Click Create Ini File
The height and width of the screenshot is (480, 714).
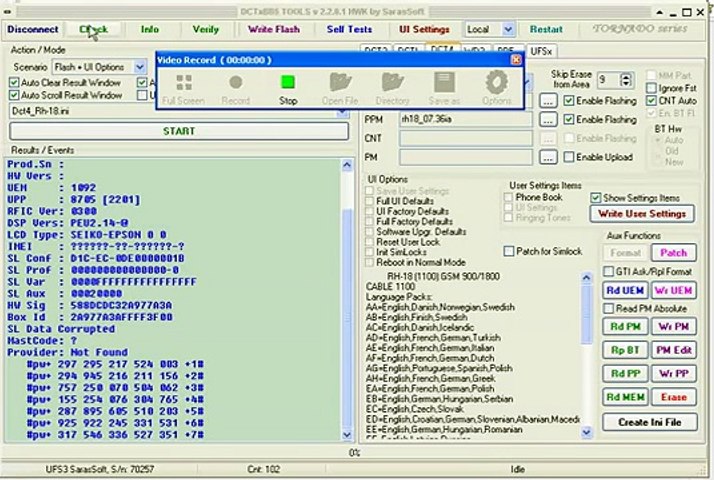pos(650,422)
